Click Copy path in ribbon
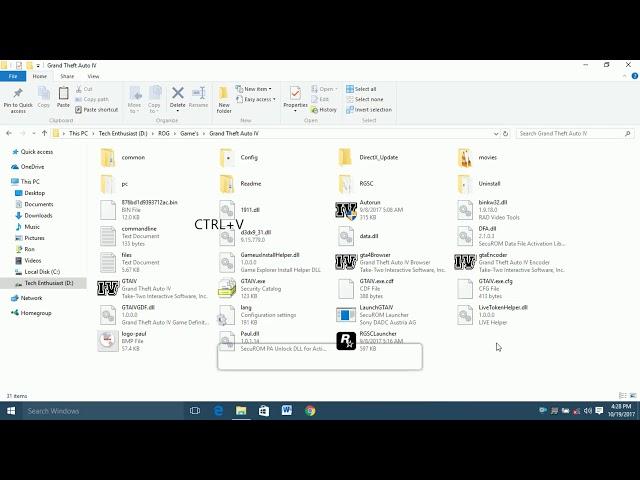This screenshot has height=480, width=640. click(92, 99)
